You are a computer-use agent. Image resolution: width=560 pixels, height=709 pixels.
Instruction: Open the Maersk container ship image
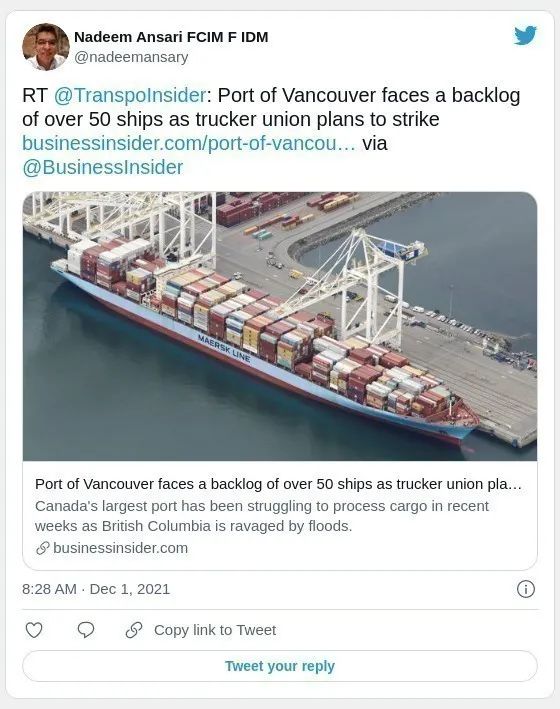click(x=280, y=326)
